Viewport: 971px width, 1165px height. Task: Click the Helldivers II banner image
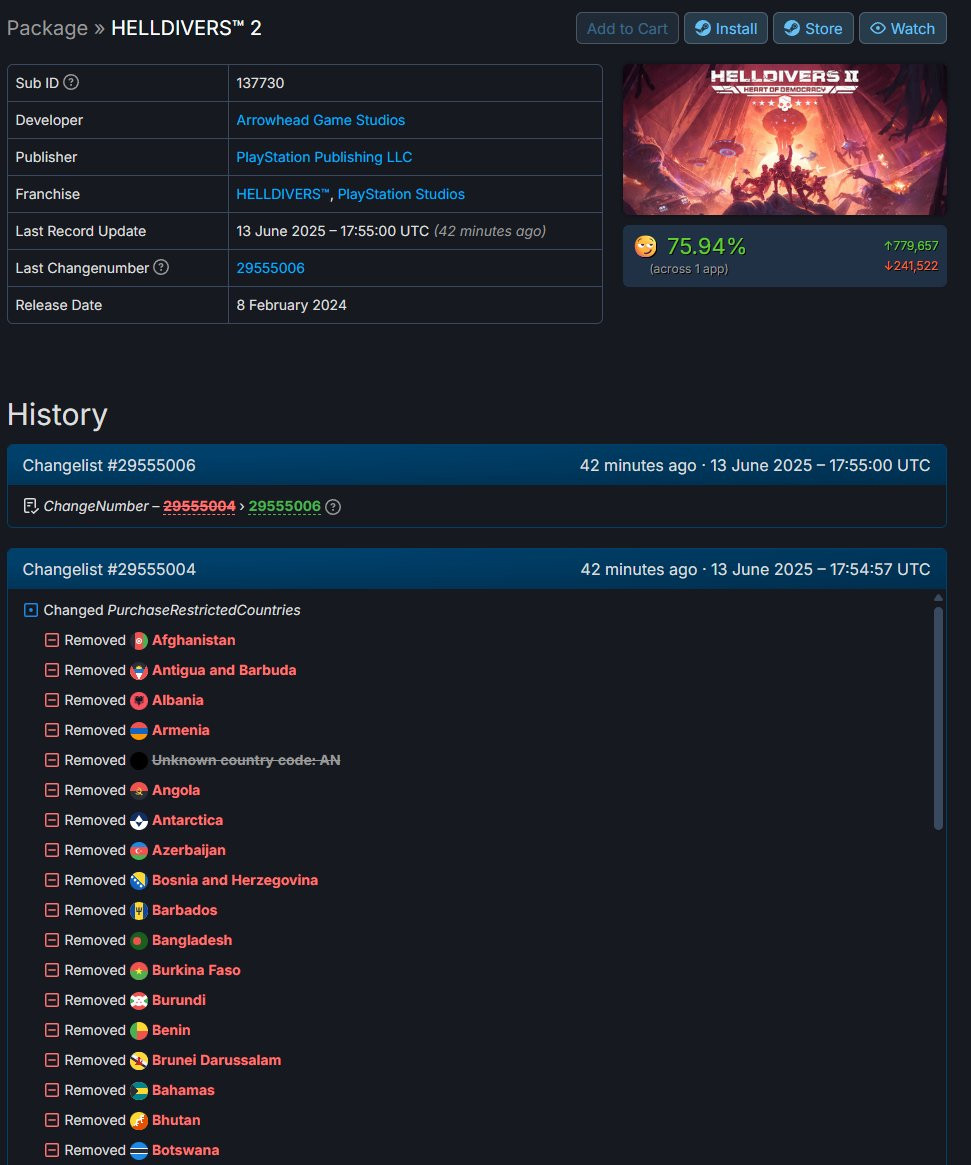[785, 140]
